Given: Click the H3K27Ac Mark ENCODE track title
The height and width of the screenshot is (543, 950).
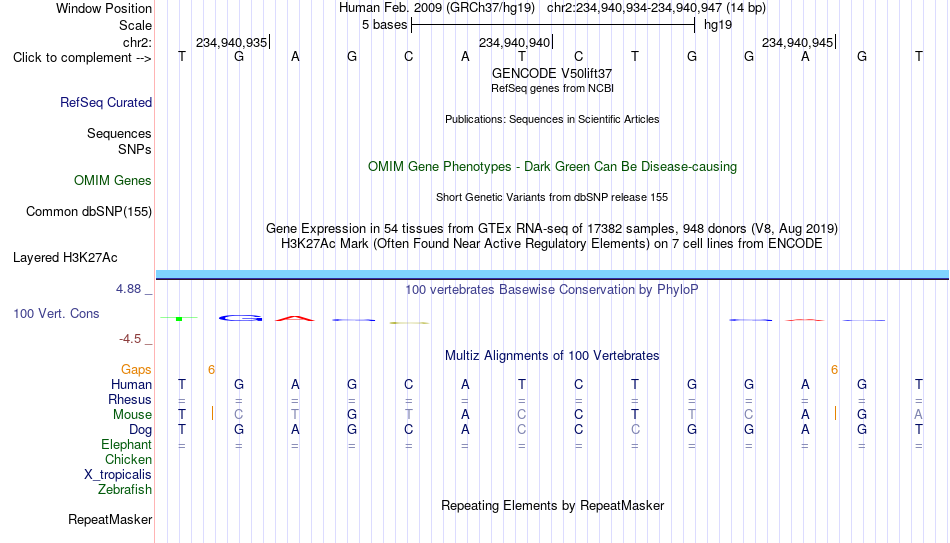Looking at the screenshot, I should 552,244.
